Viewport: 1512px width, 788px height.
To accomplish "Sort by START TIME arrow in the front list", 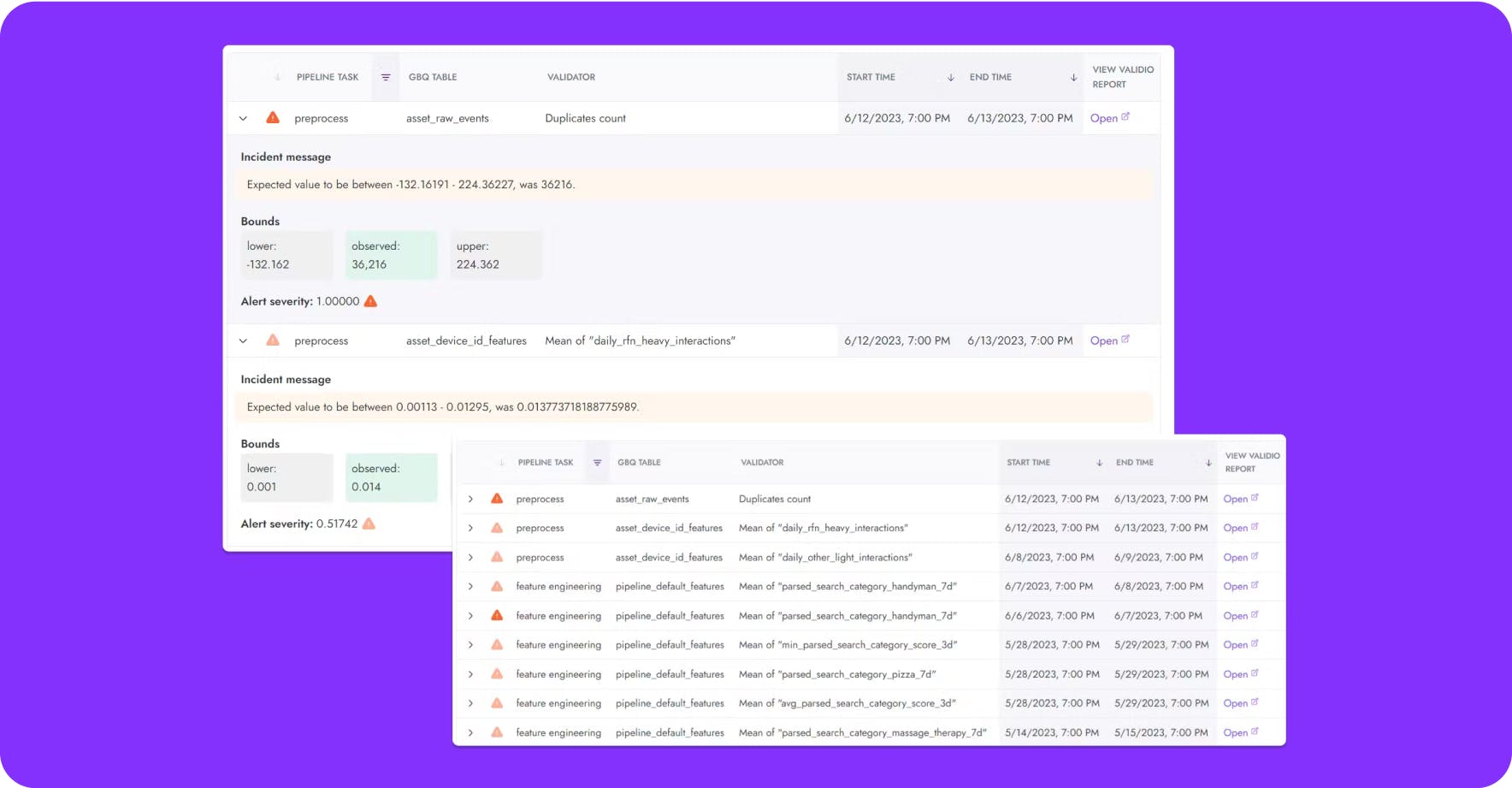I will [x=1100, y=463].
